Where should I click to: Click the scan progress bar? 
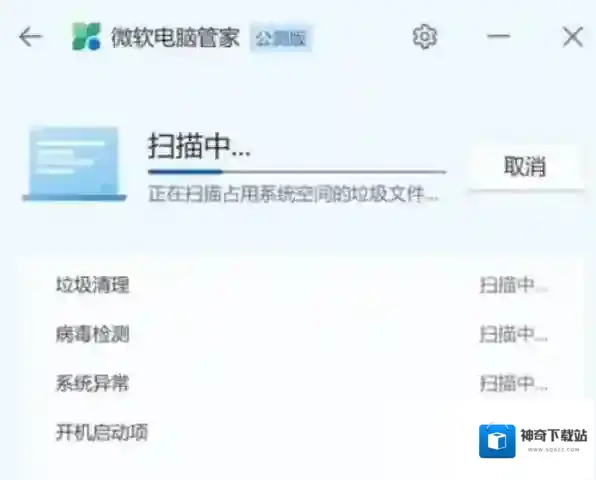(297, 172)
